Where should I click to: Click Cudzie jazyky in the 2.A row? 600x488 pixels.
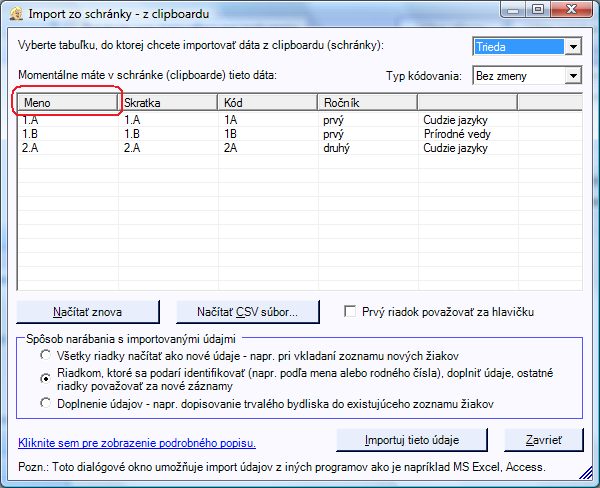point(455,148)
